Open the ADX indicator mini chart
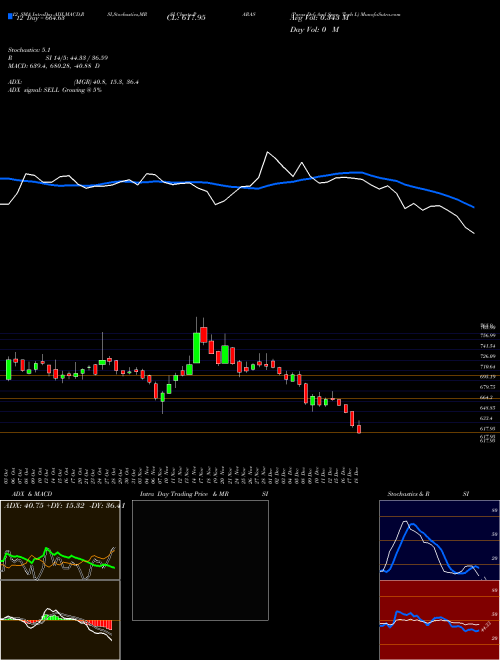Viewport: 500px width, 660px height. (x=60, y=540)
